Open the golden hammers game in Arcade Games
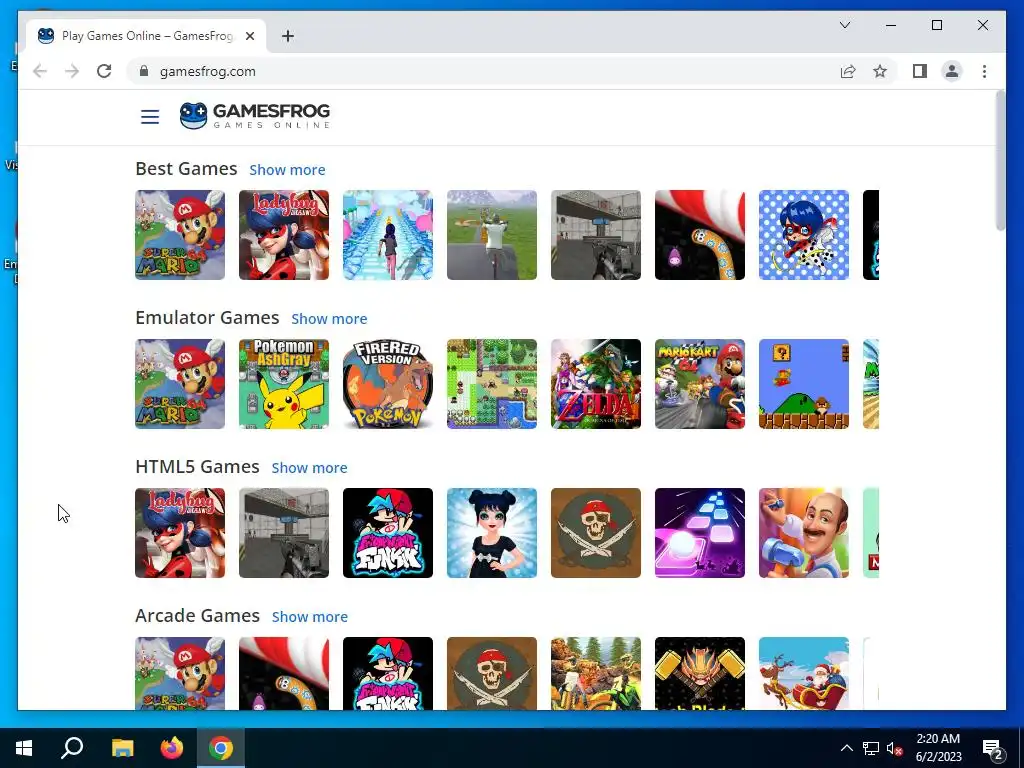The image size is (1024, 768). click(699, 673)
